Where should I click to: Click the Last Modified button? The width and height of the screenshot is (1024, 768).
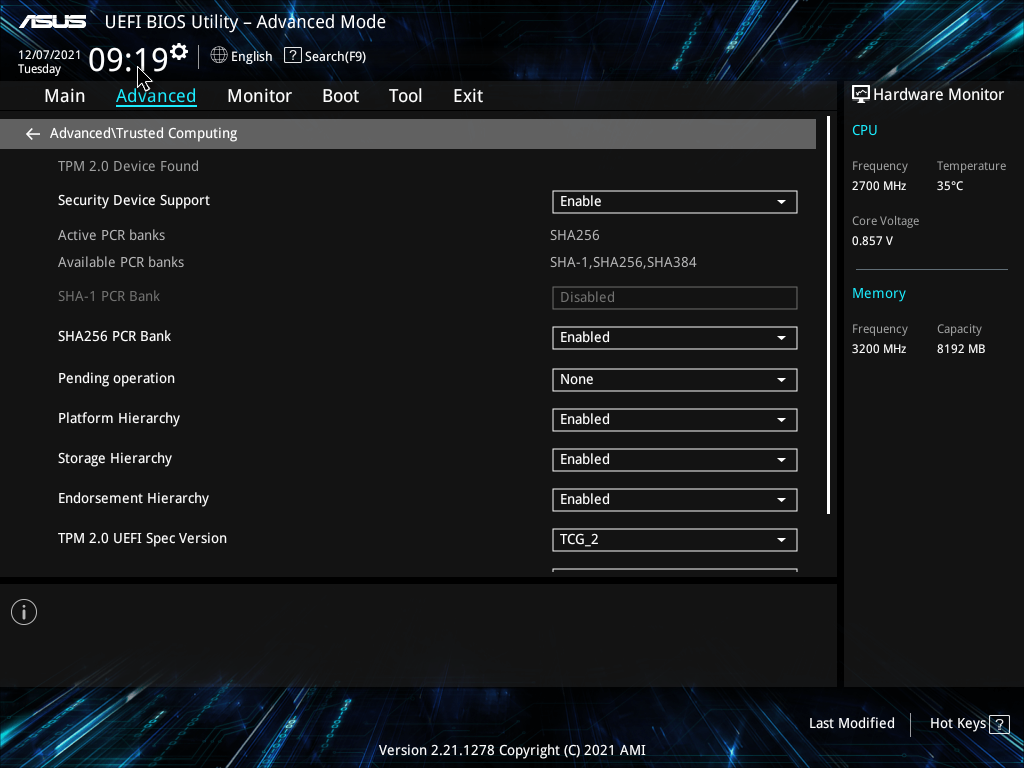click(851, 724)
